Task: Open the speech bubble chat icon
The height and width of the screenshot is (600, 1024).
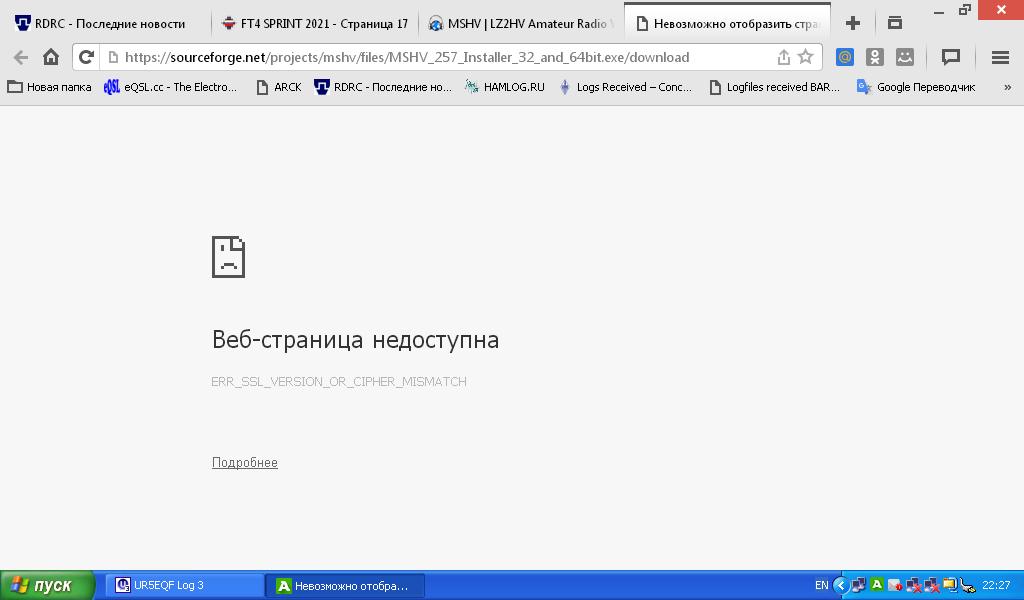Action: click(951, 57)
